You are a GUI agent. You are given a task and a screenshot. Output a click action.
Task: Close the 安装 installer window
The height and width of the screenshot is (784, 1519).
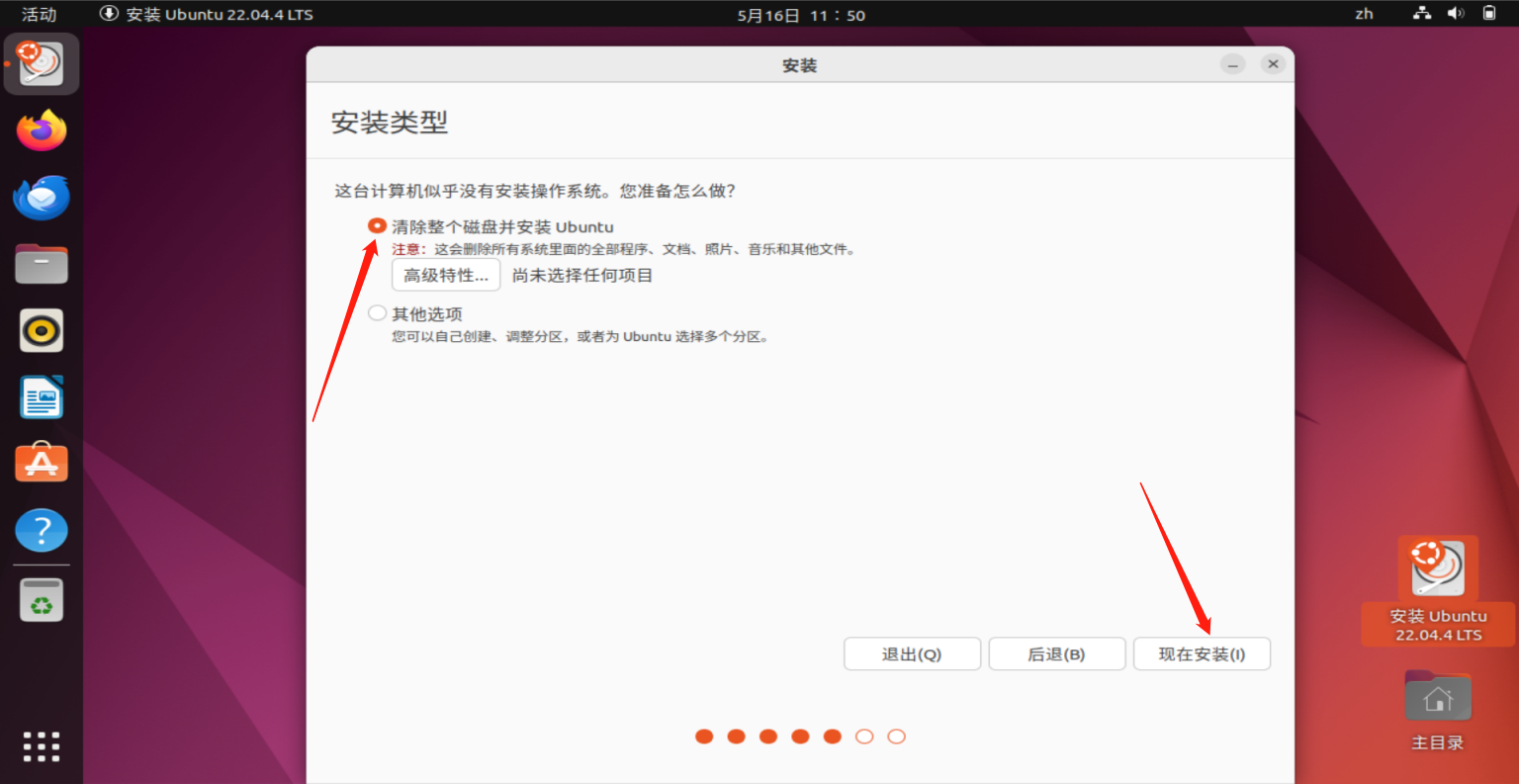(1273, 64)
